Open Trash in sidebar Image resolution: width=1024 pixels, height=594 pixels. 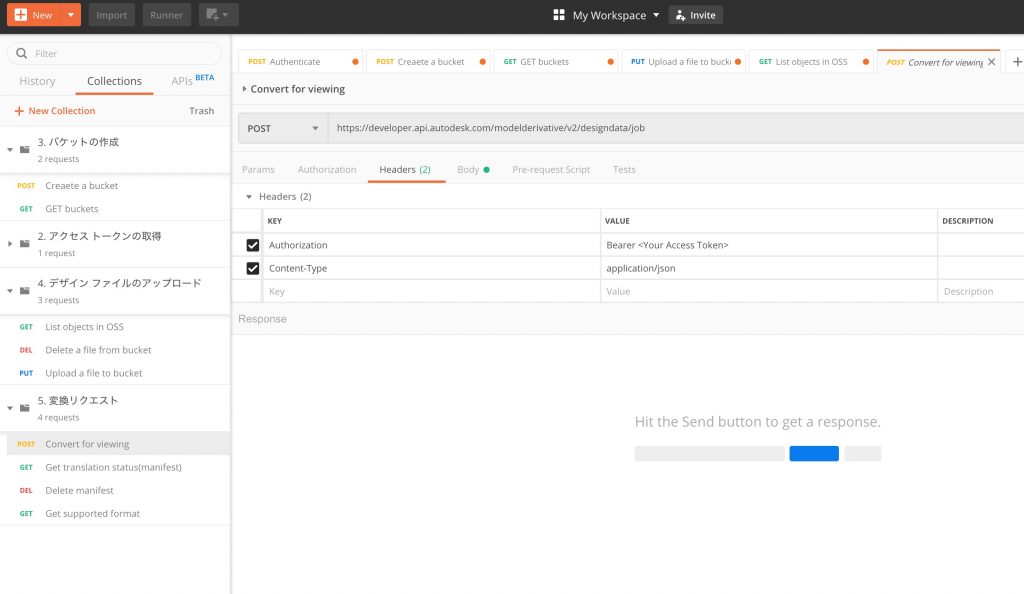(201, 111)
